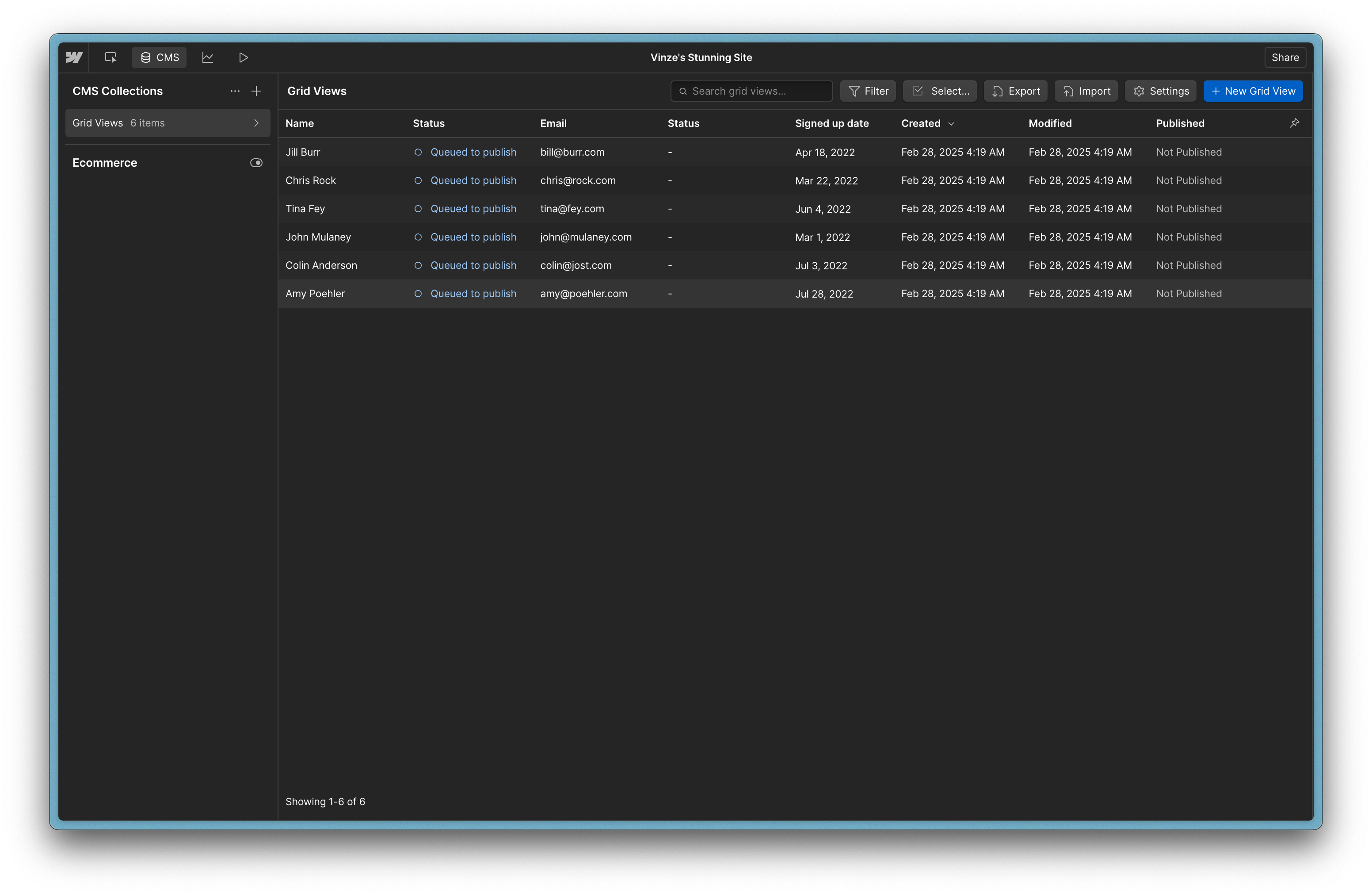Open the John Mulaney item
The width and height of the screenshot is (1372, 895).
[318, 237]
